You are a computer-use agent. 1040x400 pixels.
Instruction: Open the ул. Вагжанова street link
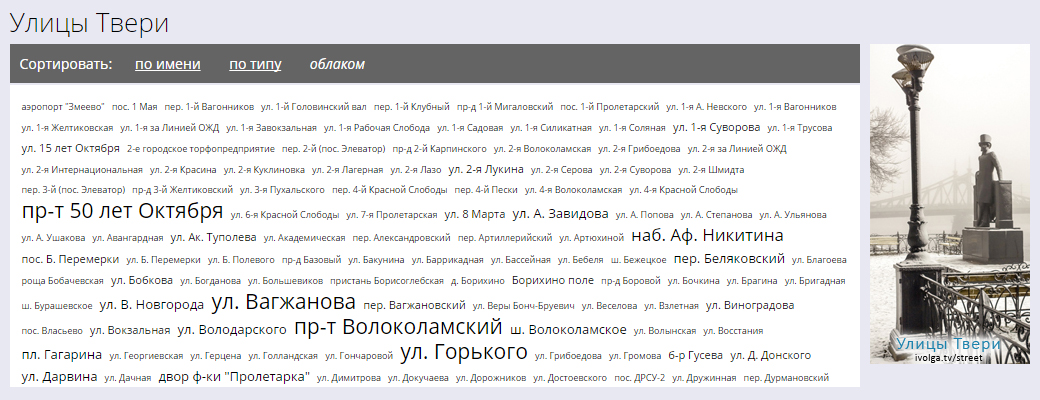283,302
